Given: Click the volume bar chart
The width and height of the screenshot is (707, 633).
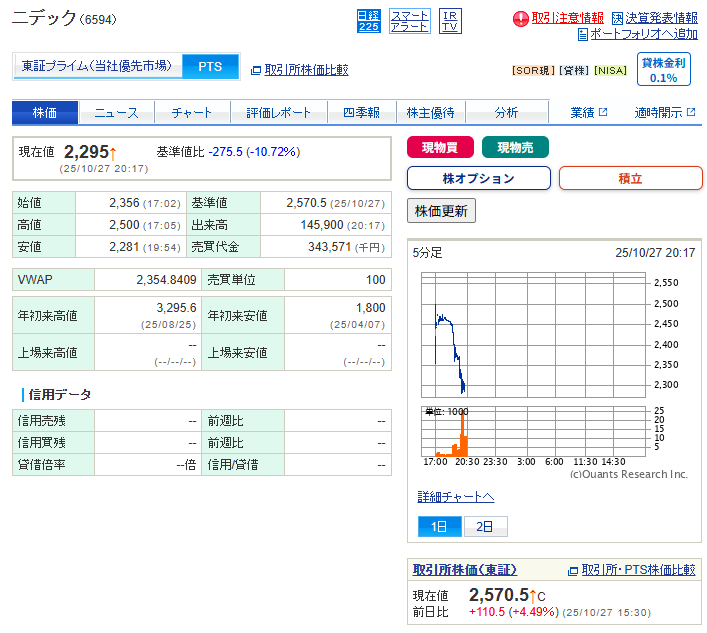Looking at the screenshot, I should [x=533, y=431].
